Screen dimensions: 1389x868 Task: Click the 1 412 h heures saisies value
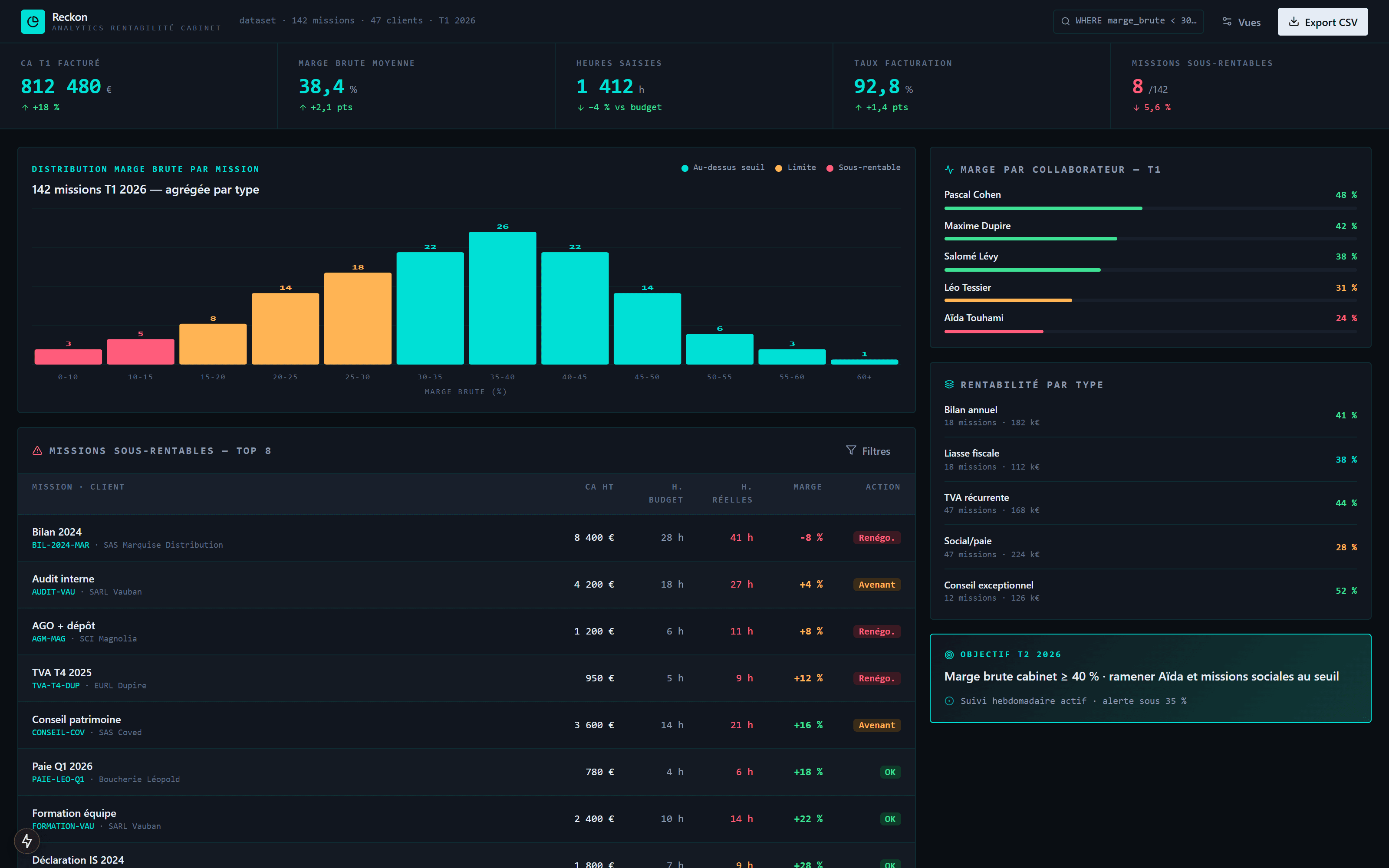click(610, 87)
